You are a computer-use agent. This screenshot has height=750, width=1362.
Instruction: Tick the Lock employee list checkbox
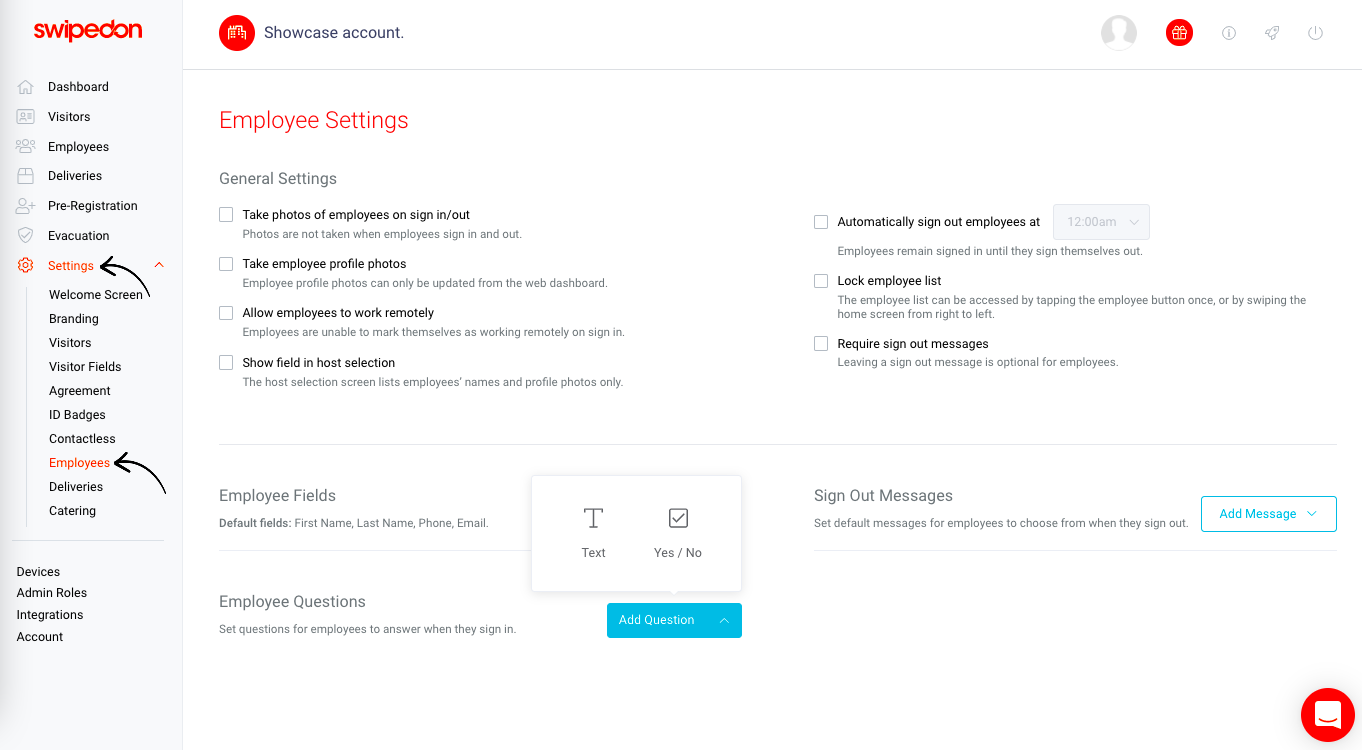(821, 281)
